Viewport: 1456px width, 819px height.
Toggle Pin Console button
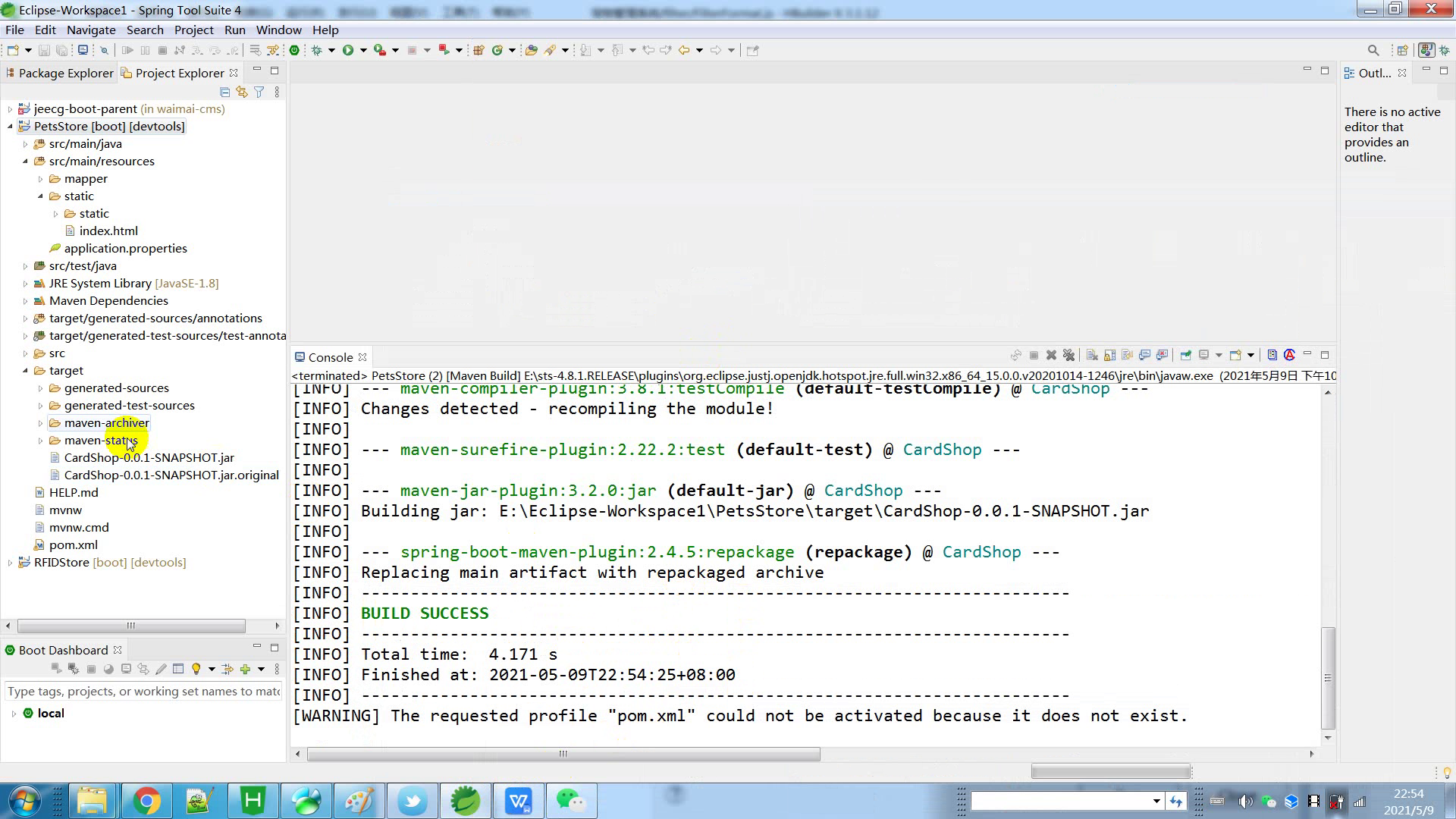pyautogui.click(x=1186, y=355)
